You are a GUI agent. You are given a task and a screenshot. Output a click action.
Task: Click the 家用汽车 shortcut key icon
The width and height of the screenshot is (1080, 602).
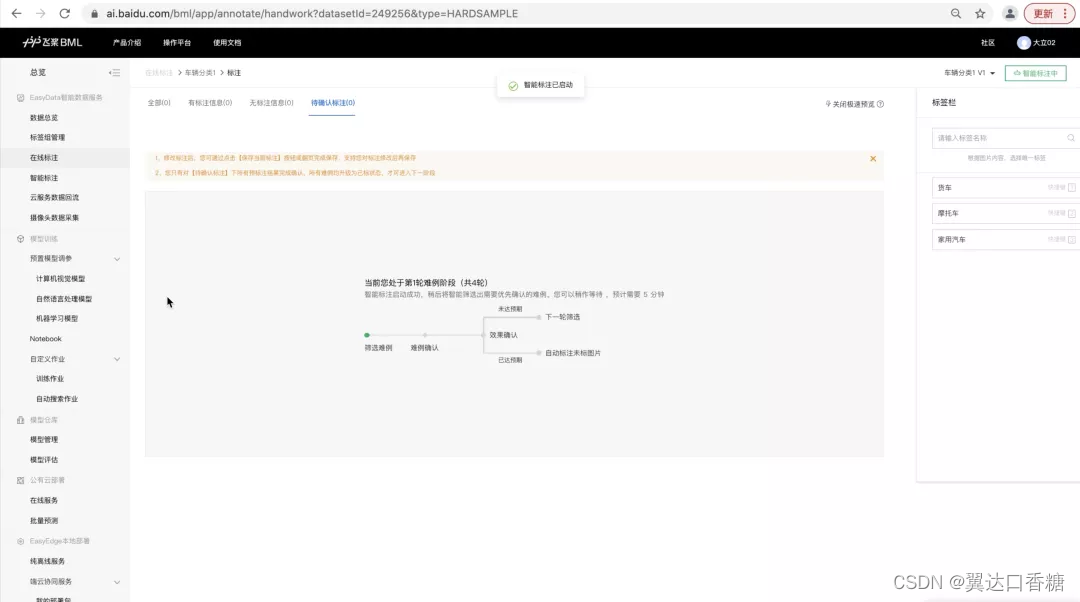[1071, 240]
